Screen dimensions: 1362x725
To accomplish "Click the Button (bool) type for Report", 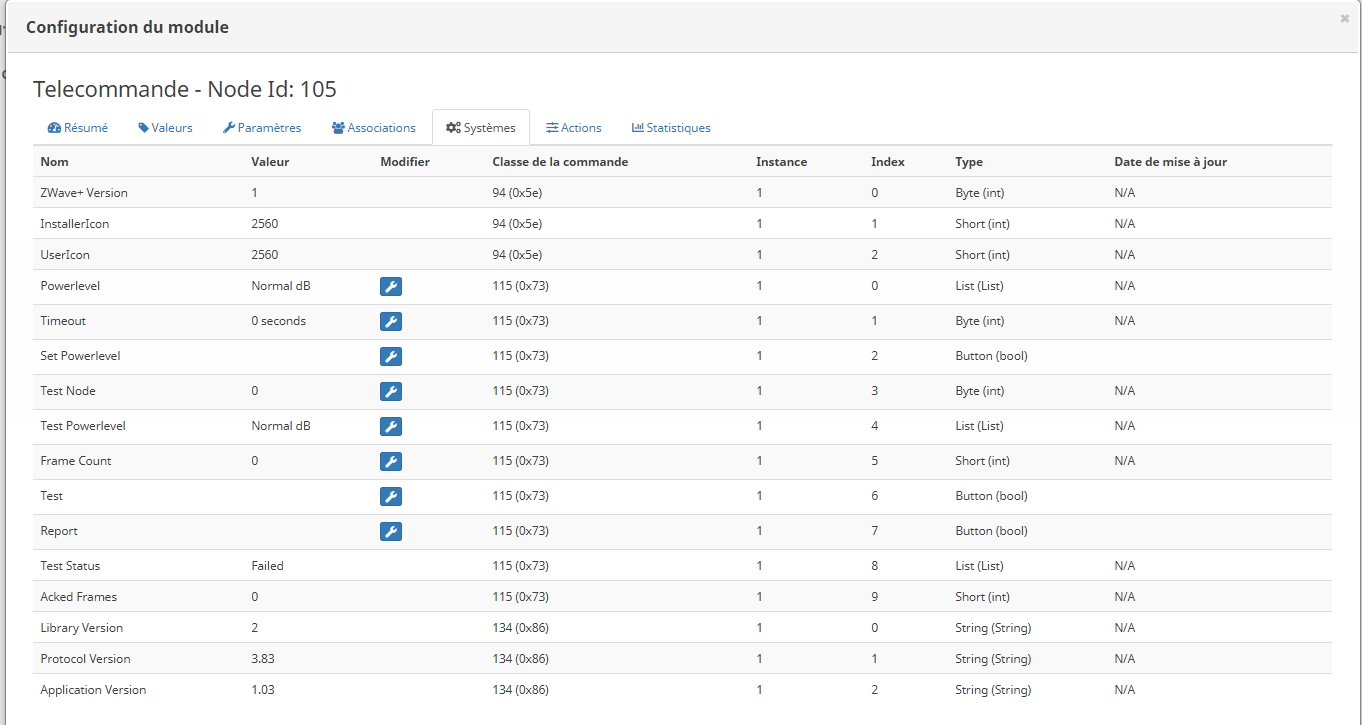I will tap(991, 531).
